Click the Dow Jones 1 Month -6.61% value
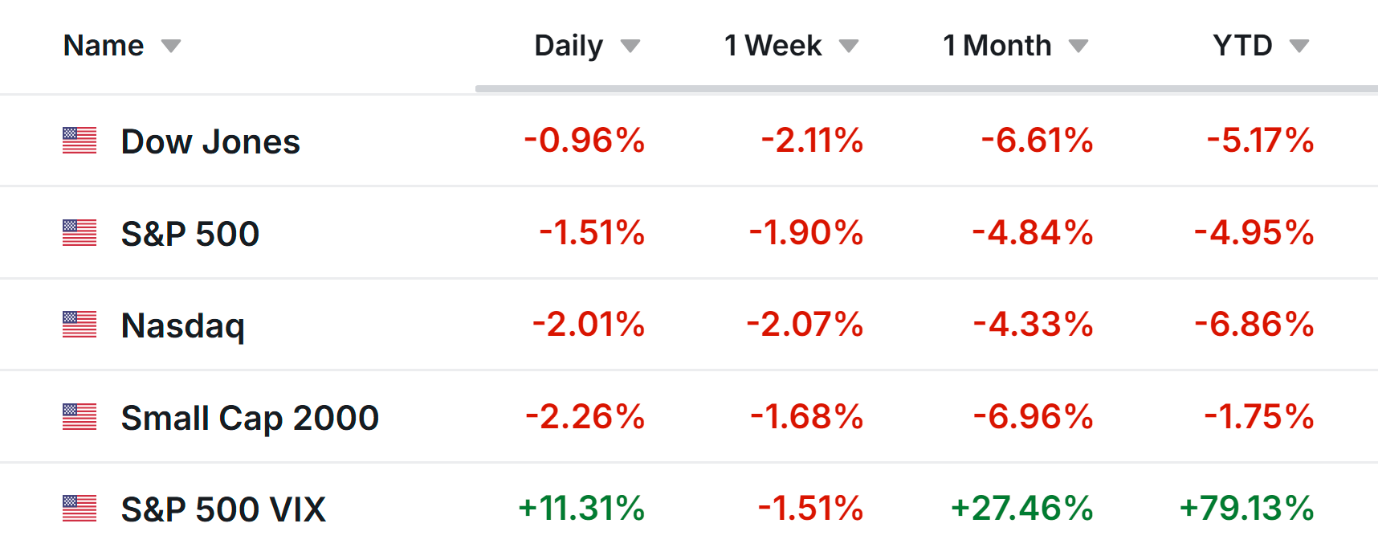 pos(1036,141)
